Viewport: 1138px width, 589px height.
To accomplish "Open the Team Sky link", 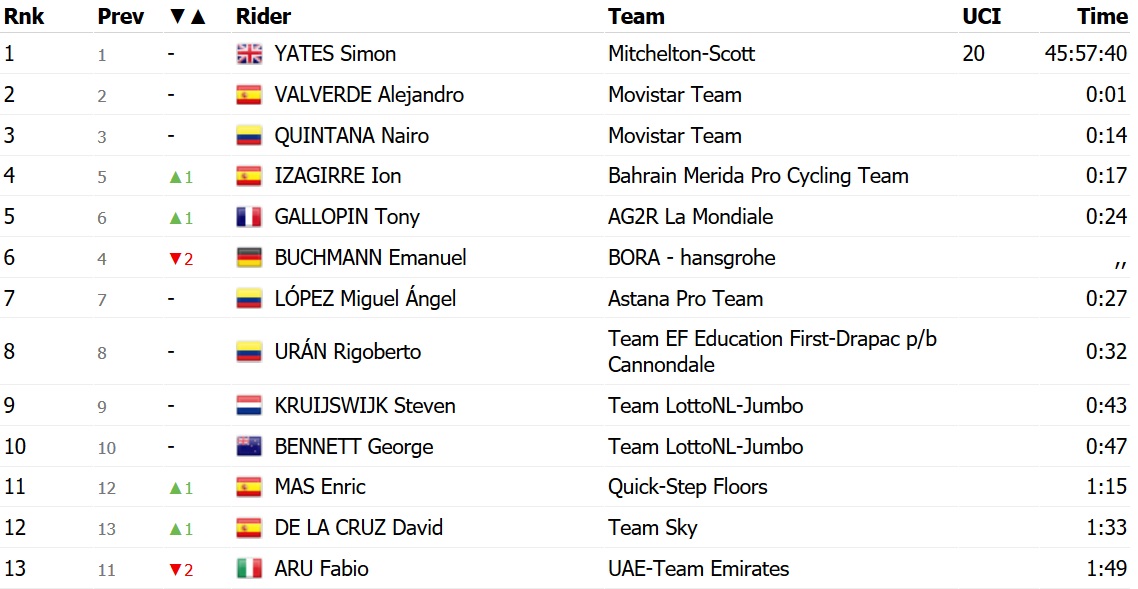I will coord(652,527).
